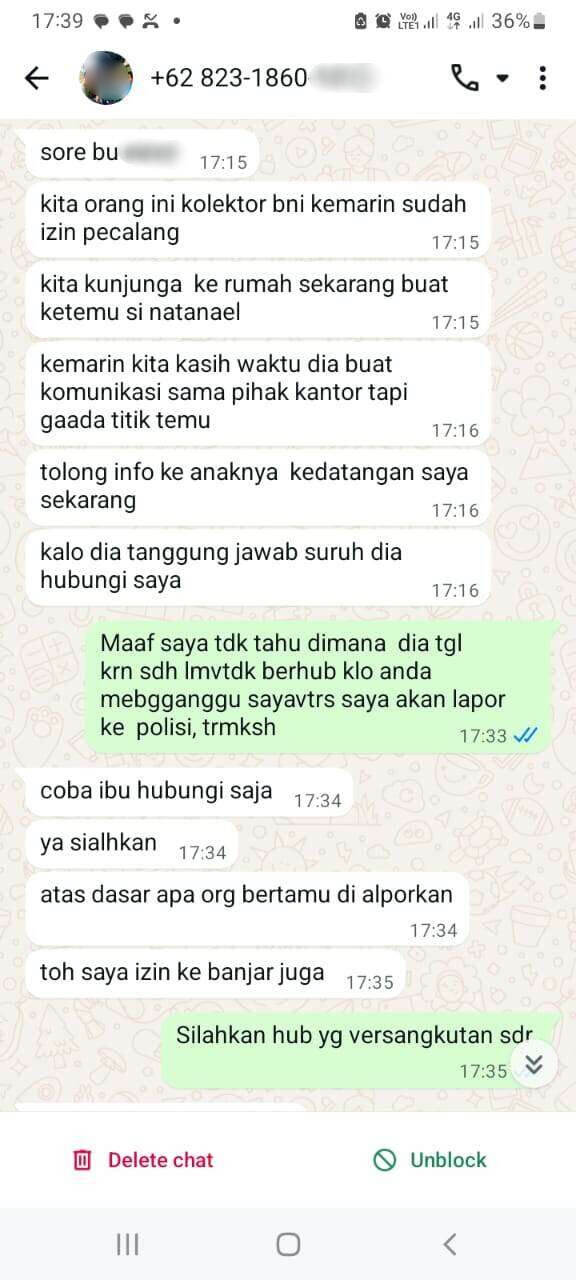Image resolution: width=576 pixels, height=1280 pixels.
Task: Tap the phone call icon
Action: click(465, 78)
